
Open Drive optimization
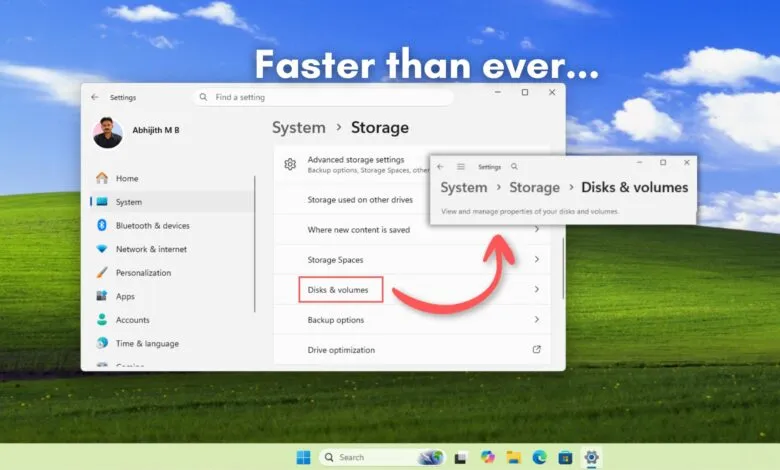[412, 350]
